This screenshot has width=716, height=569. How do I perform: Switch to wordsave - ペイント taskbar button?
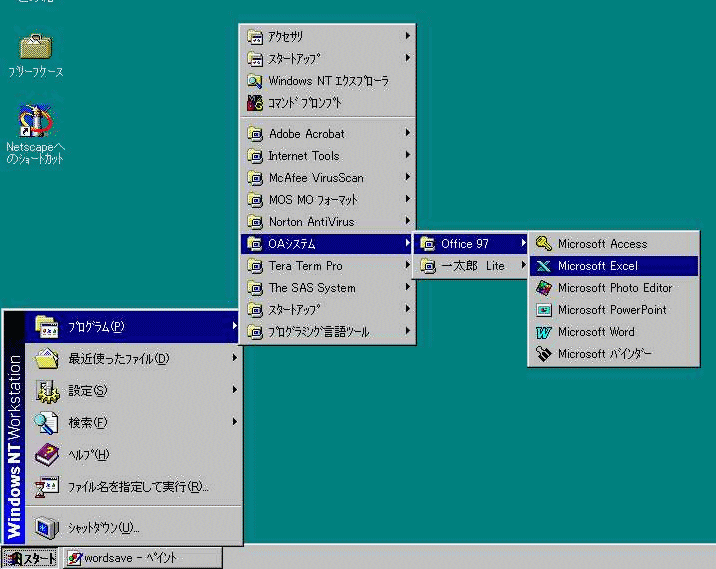pos(142,558)
